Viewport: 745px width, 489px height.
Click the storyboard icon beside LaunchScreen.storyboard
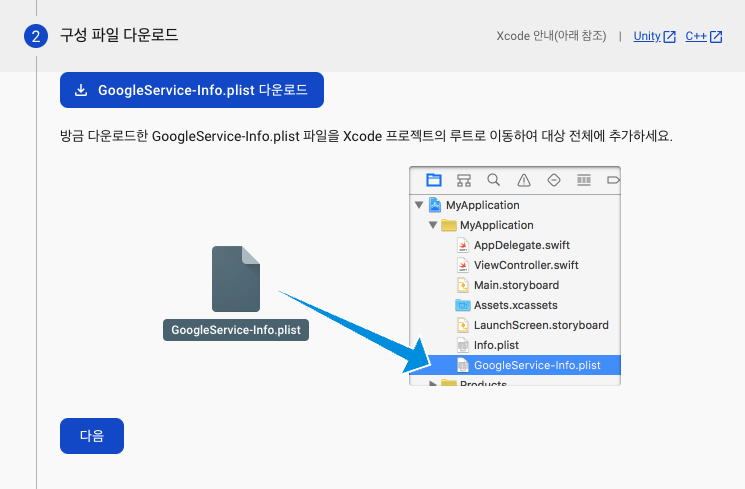pyautogui.click(x=462, y=325)
